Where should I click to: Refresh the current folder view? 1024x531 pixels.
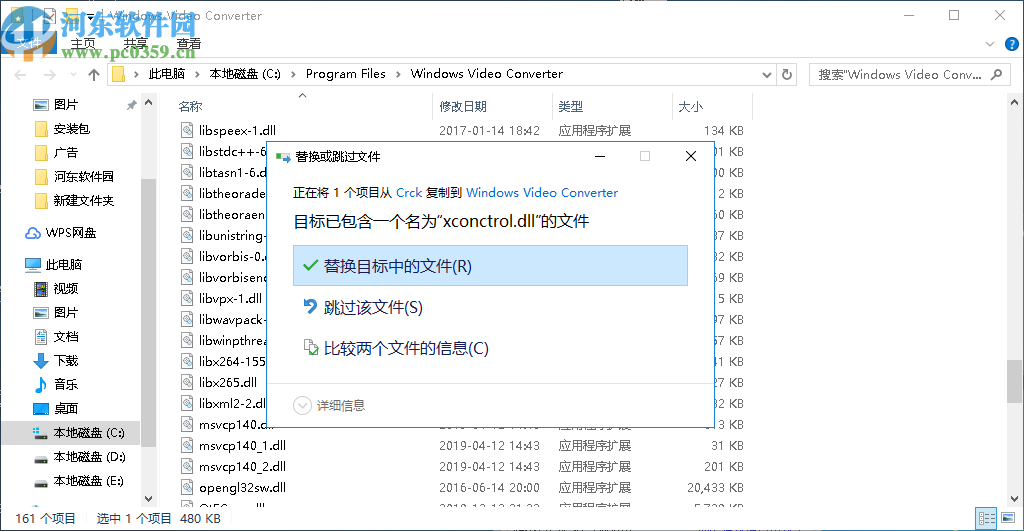pyautogui.click(x=787, y=74)
